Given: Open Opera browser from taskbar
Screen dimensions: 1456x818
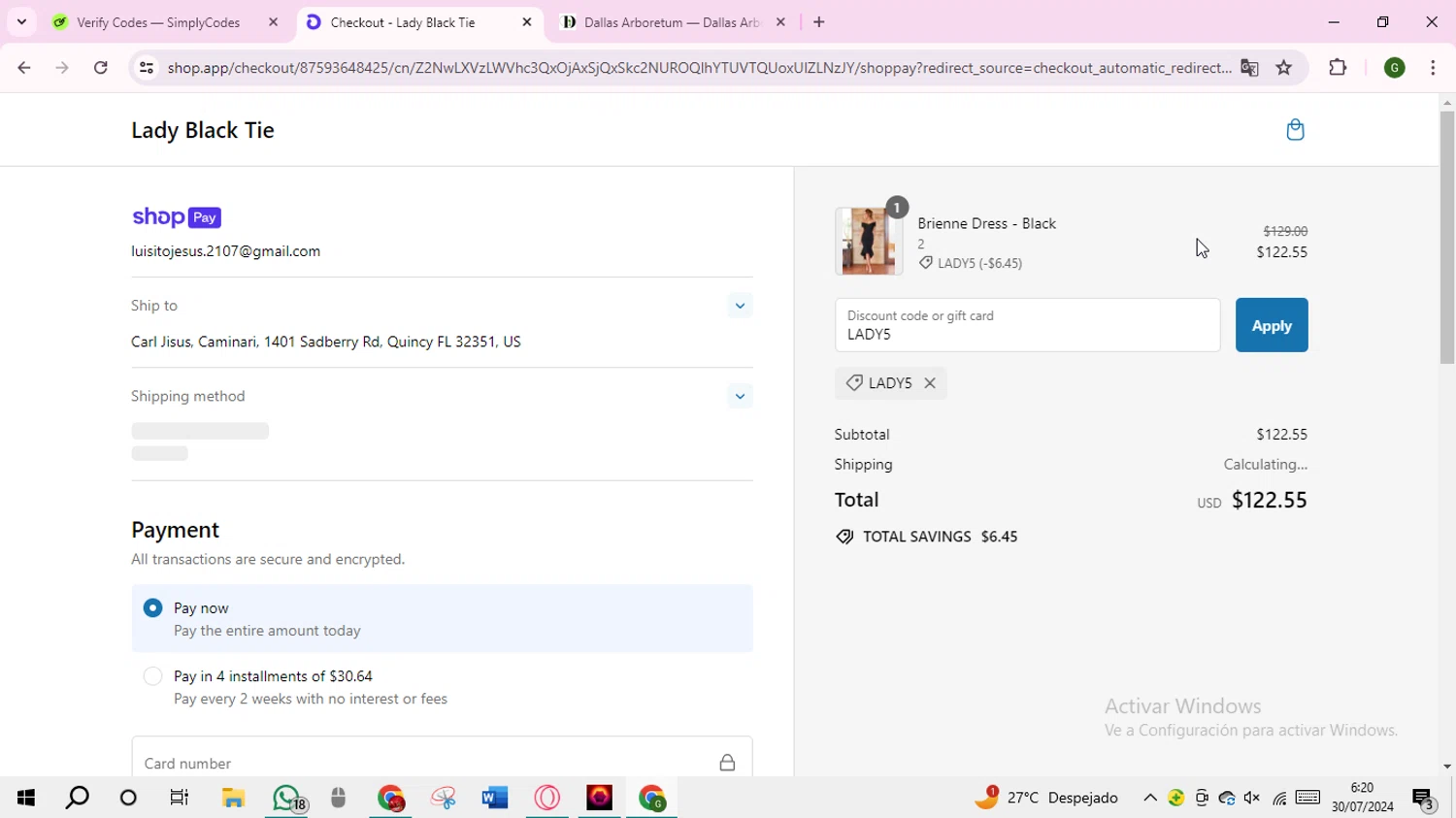Looking at the screenshot, I should pyautogui.click(x=547, y=798).
